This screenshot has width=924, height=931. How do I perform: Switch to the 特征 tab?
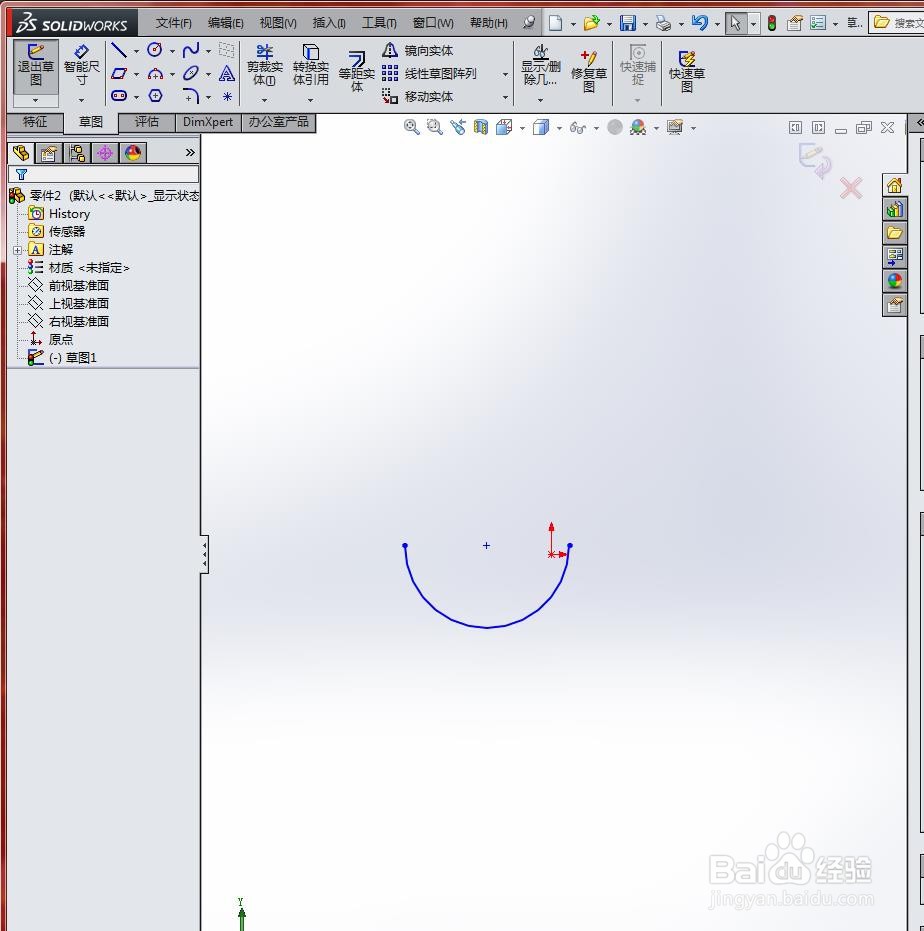click(x=35, y=122)
